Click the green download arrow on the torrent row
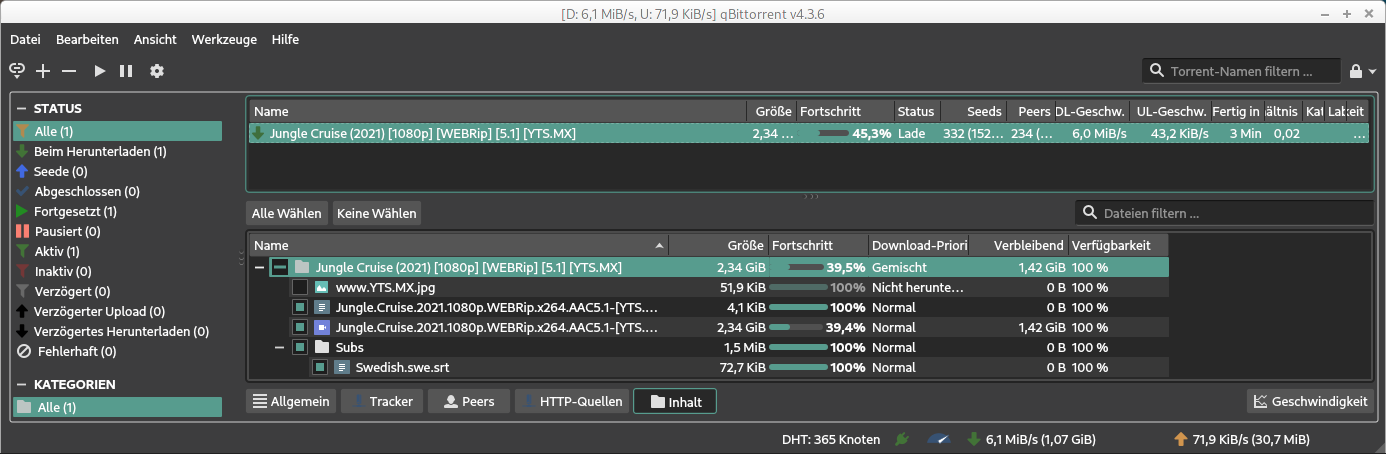Screen dimensions: 1386x454 259,133
